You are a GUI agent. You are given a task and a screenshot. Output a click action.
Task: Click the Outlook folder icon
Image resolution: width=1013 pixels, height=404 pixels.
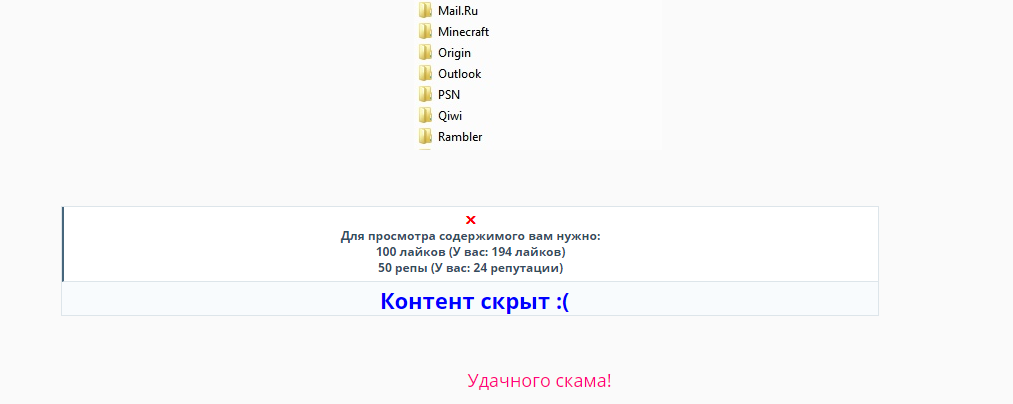click(425, 73)
